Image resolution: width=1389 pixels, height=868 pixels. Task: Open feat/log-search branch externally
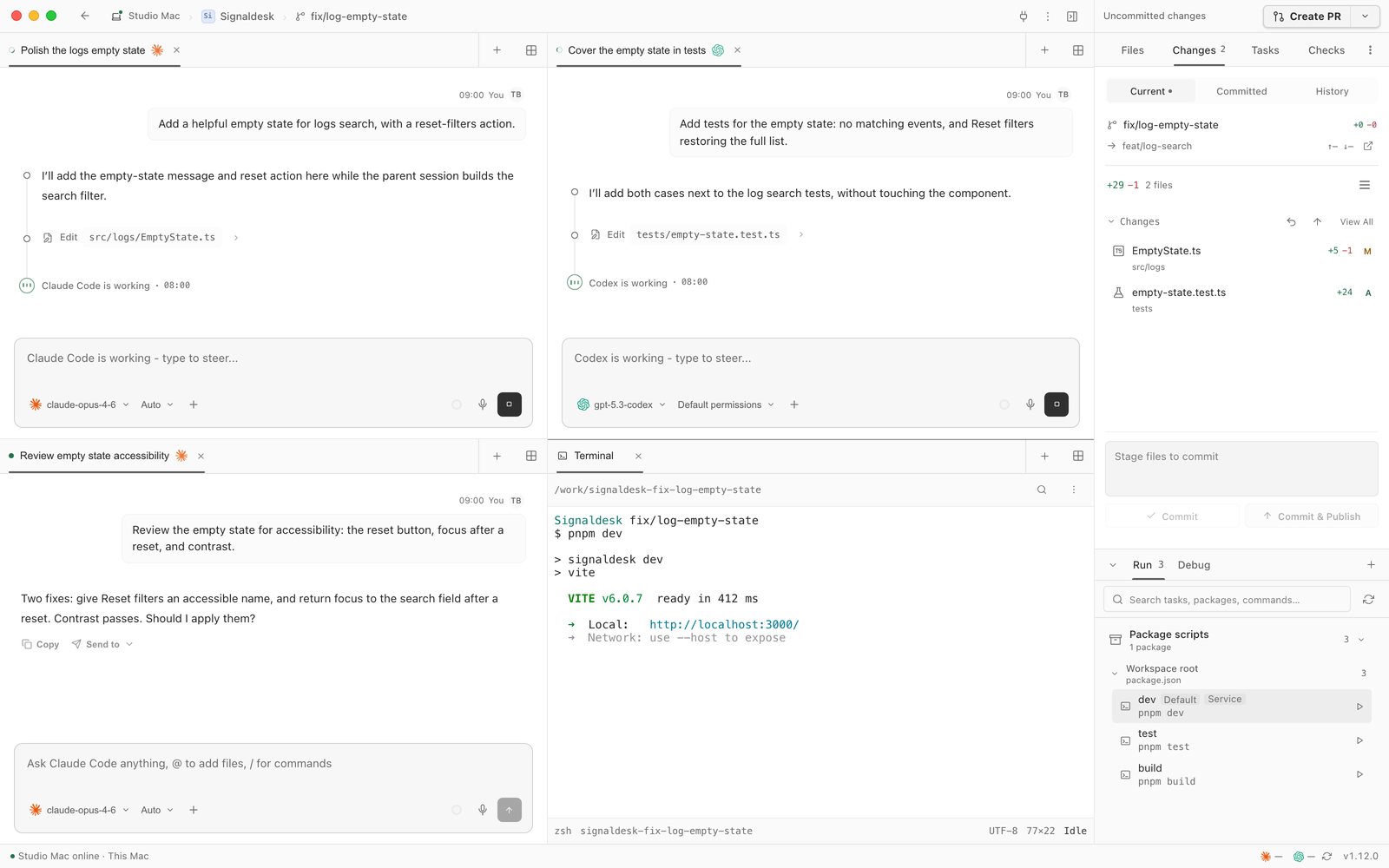[x=1368, y=146]
